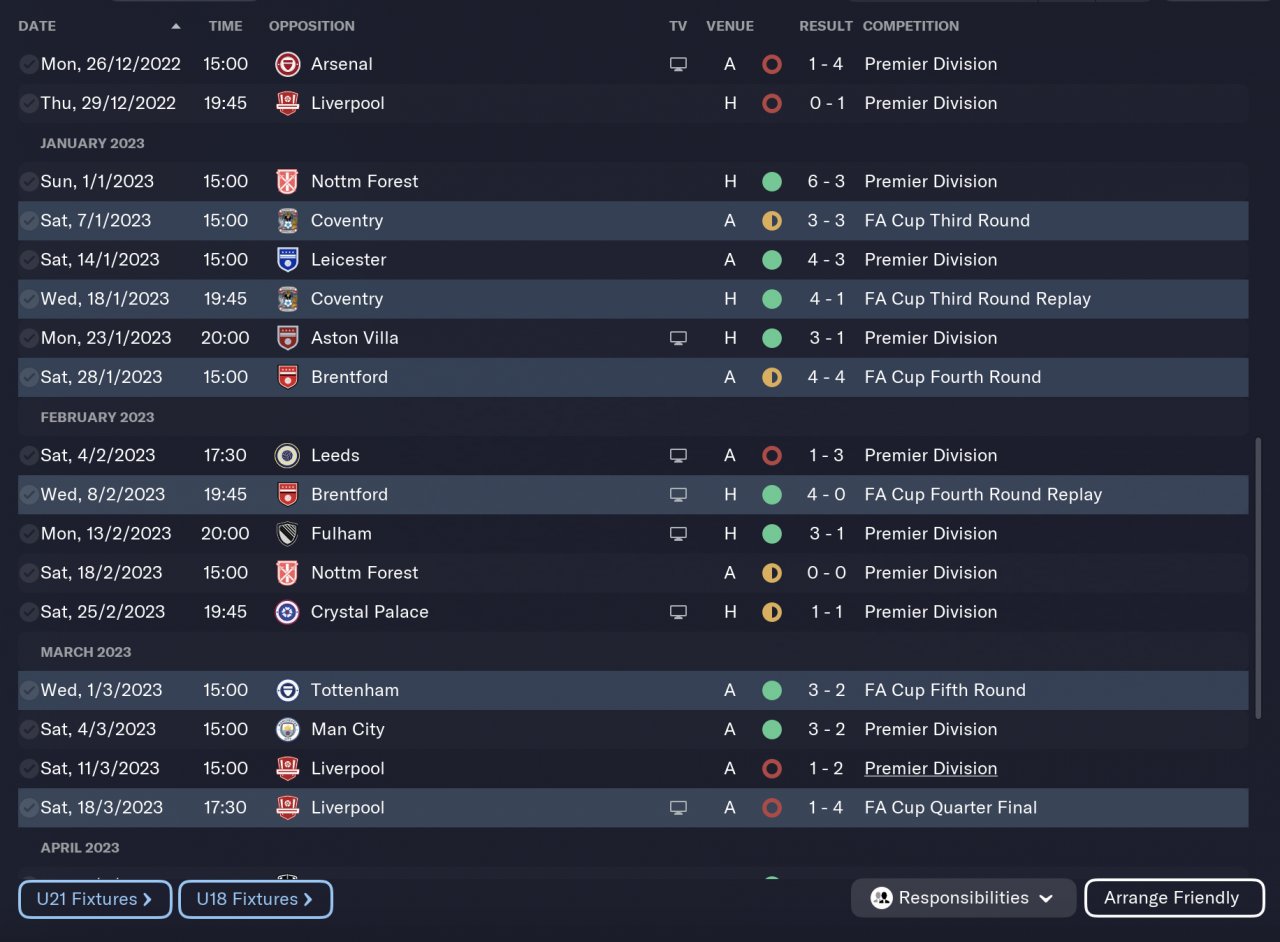Toggle the checkmark beside the 4/2/2023 Leeds fixture

point(29,455)
